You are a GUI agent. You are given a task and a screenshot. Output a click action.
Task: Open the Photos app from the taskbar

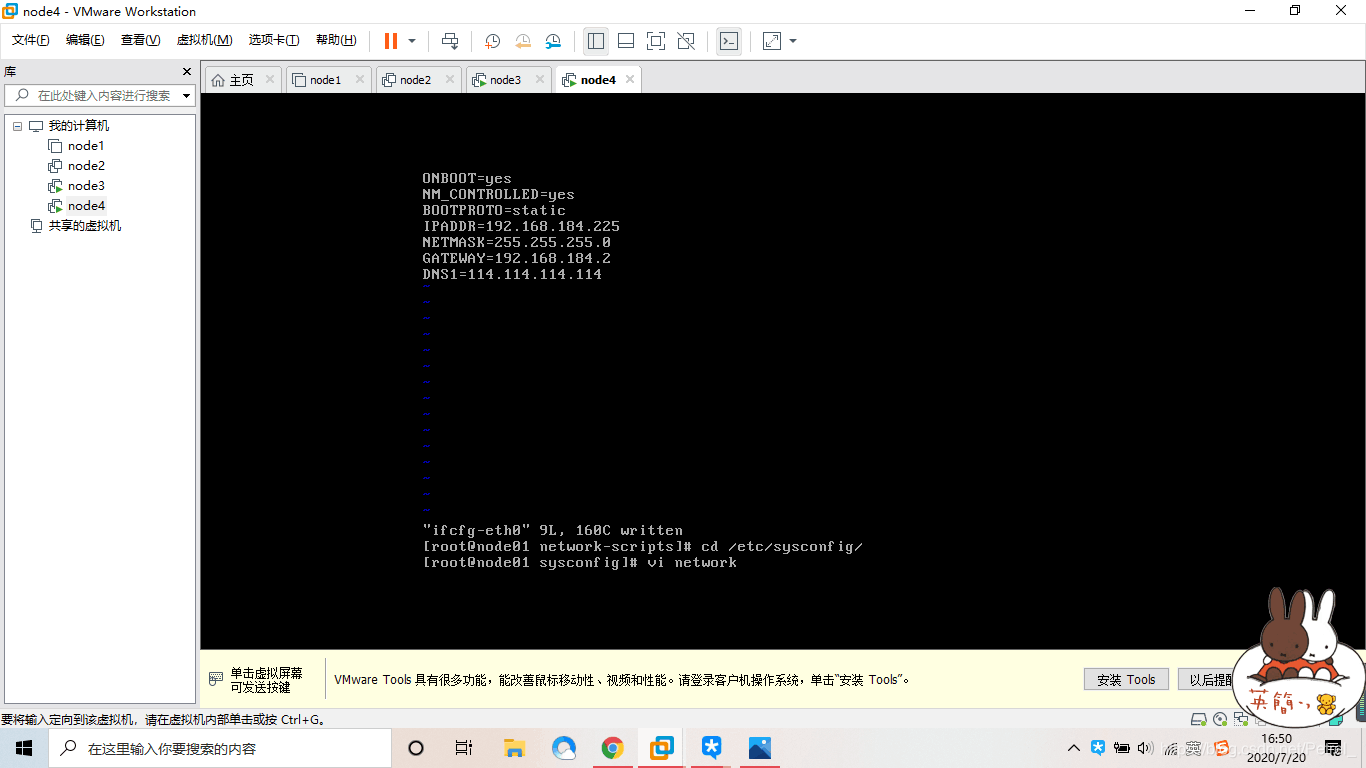click(760, 748)
